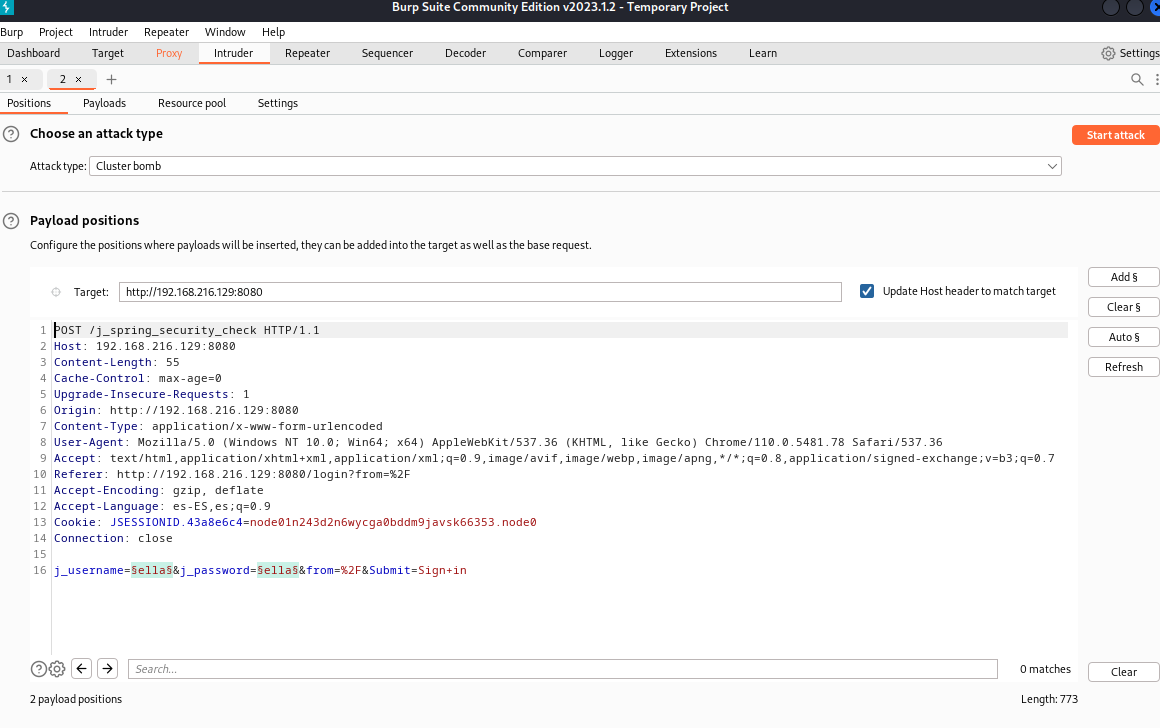Switch to the Target tab
The image size is (1160, 728).
pos(108,53)
